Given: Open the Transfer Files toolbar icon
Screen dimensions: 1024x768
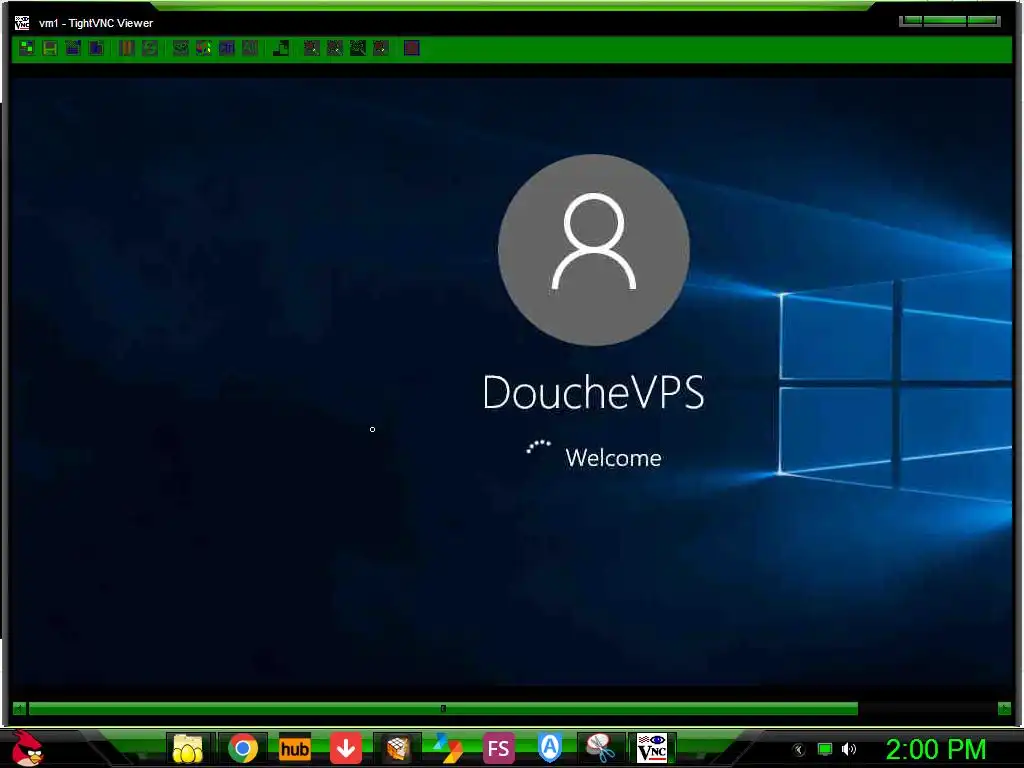Looking at the screenshot, I should tap(281, 48).
